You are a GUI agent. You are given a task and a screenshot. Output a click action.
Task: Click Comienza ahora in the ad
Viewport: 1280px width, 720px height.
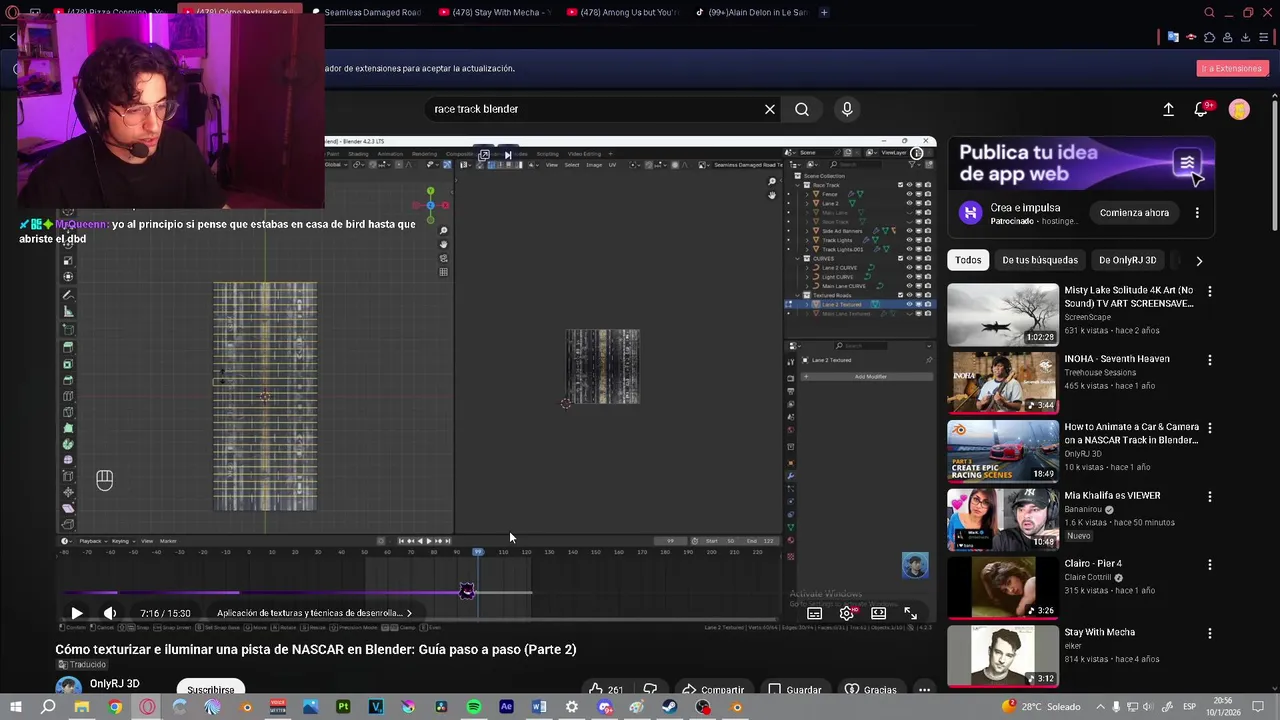click(1134, 213)
